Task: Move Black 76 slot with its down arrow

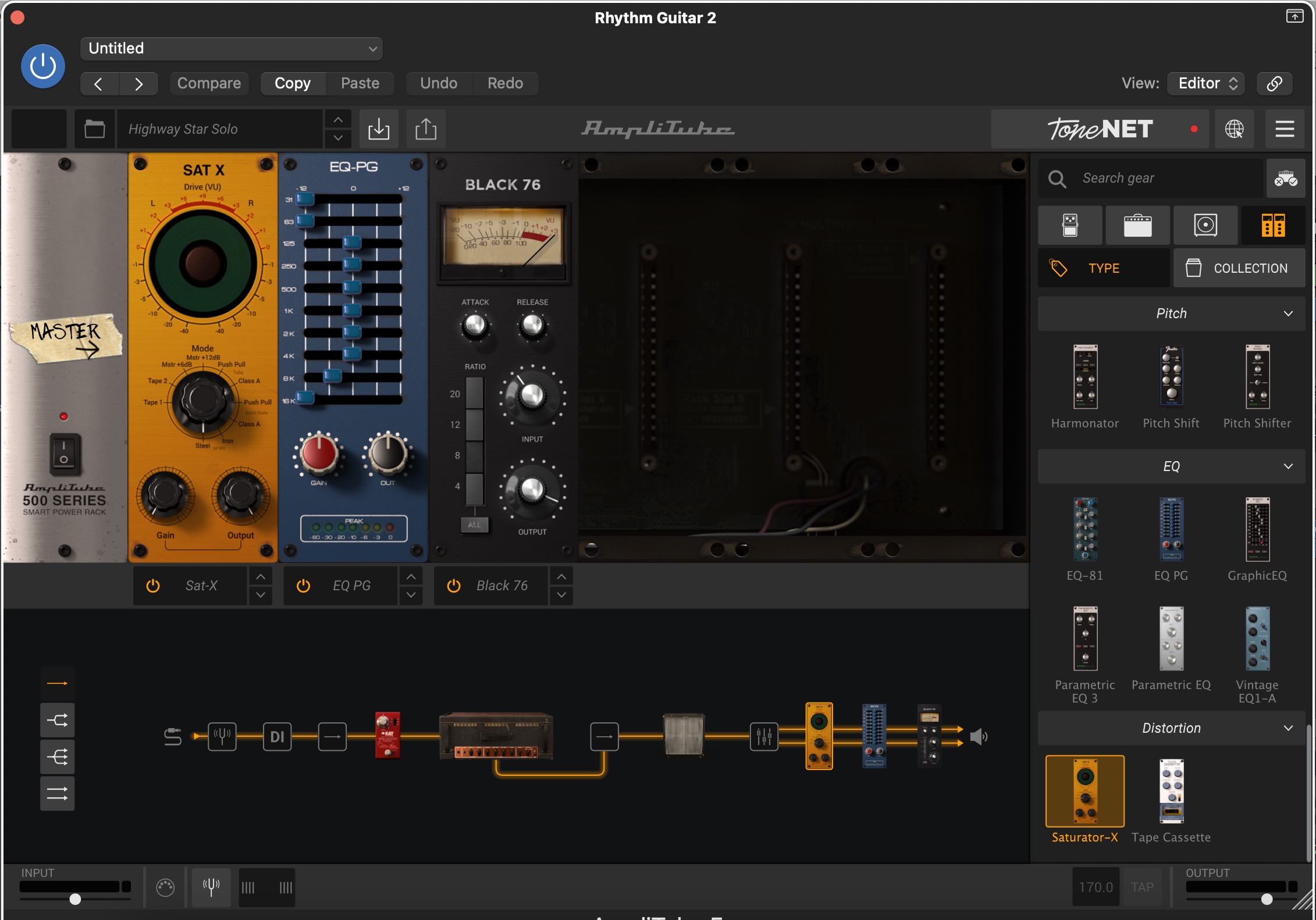Action: [x=561, y=595]
